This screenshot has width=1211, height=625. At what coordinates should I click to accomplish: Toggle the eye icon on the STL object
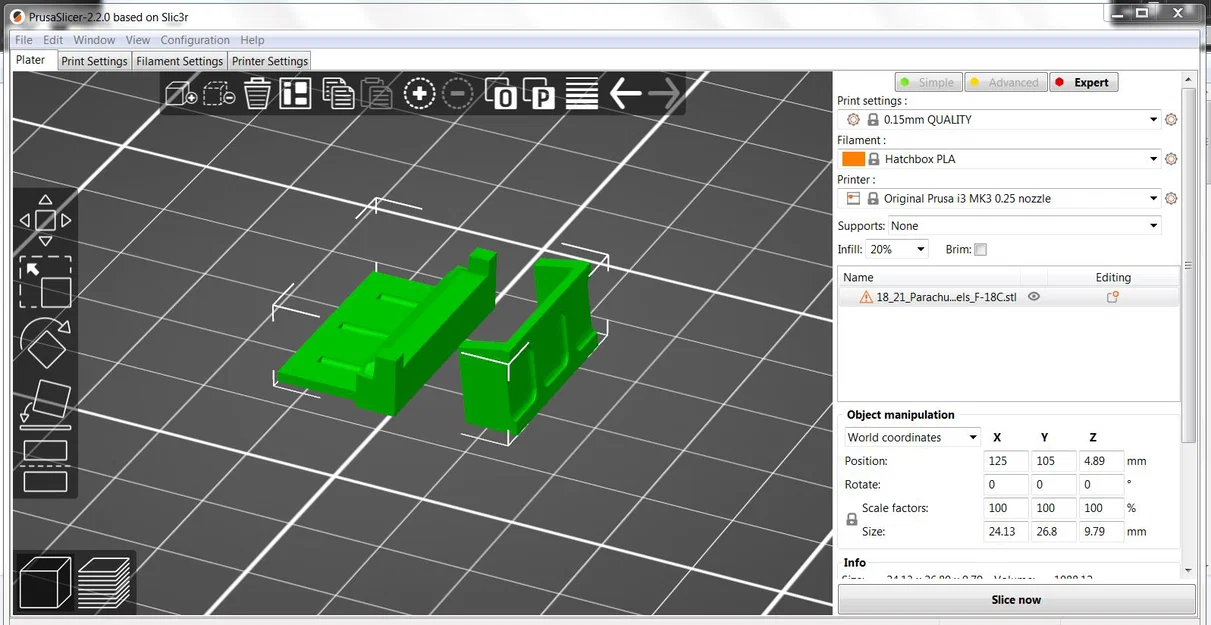(x=1034, y=297)
